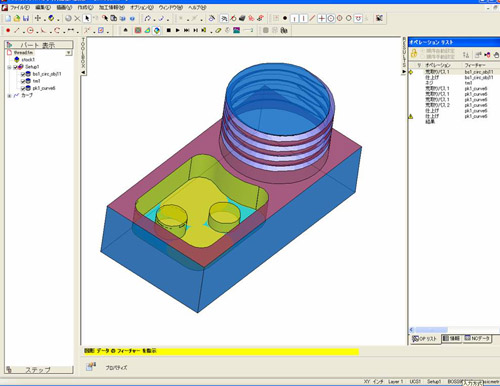
Task: Switch to the NCデータ tab
Action: [x=477, y=338]
